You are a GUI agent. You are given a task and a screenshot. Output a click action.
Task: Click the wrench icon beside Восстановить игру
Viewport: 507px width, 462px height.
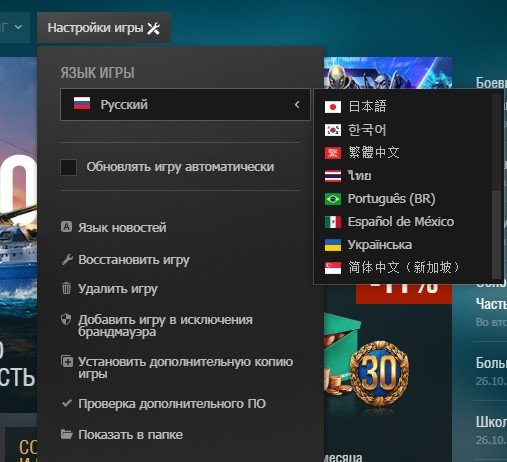coord(67,259)
